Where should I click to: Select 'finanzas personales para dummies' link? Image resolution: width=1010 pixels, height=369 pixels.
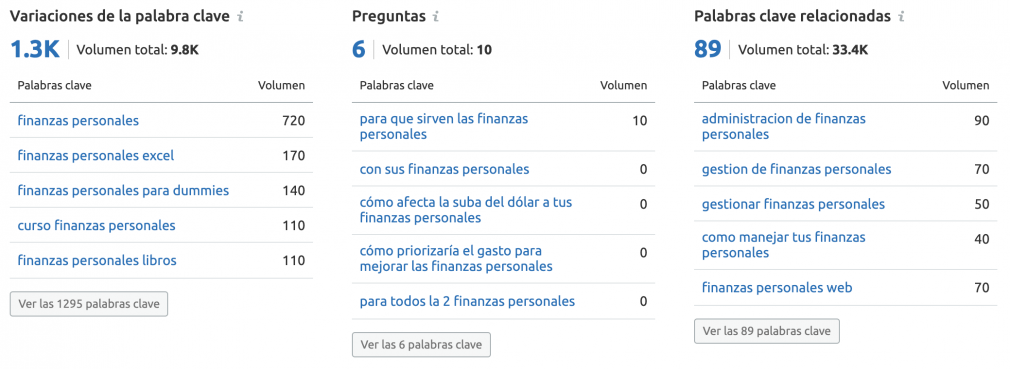tap(123, 191)
